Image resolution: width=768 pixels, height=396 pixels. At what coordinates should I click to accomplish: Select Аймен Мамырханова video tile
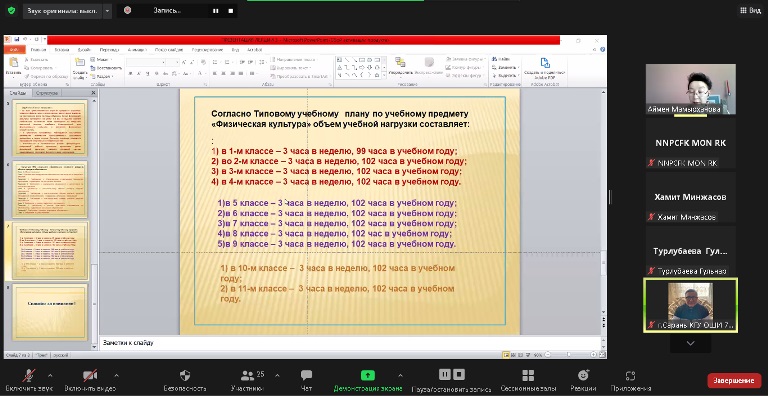pos(691,89)
